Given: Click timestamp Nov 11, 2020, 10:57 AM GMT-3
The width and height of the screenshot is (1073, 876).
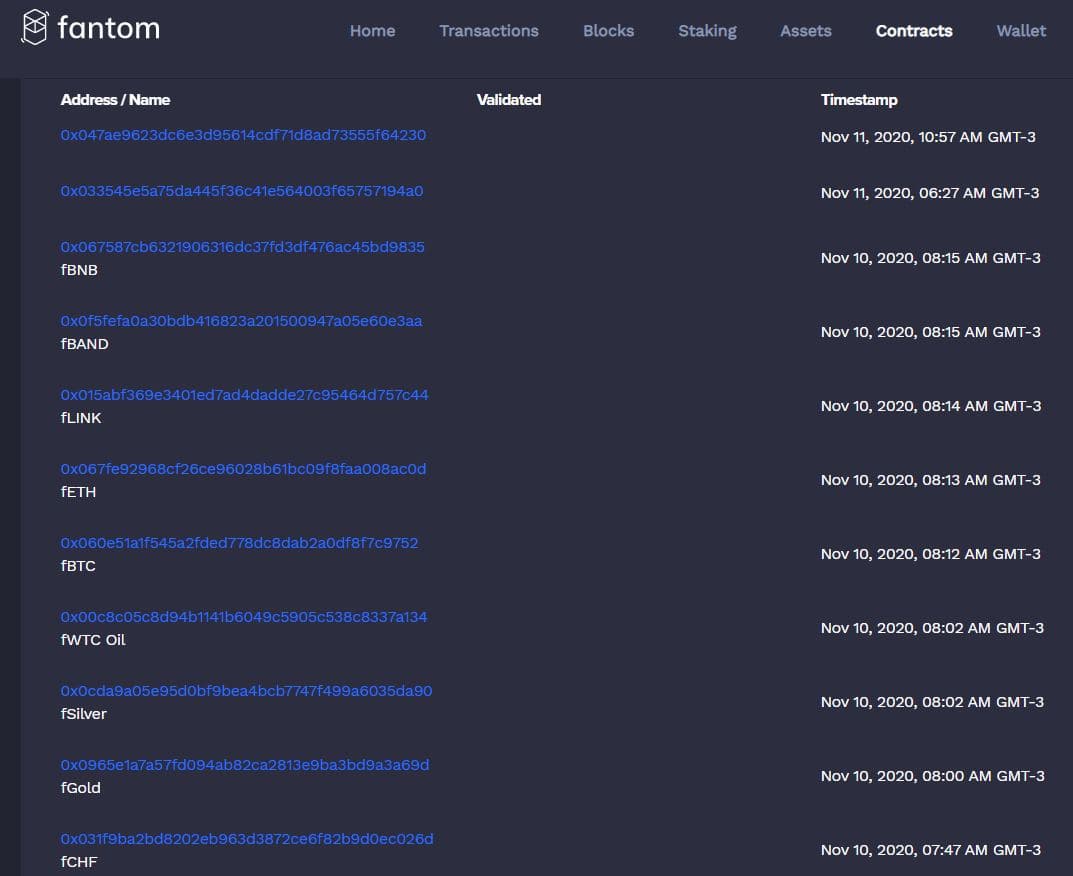Looking at the screenshot, I should coord(928,137).
